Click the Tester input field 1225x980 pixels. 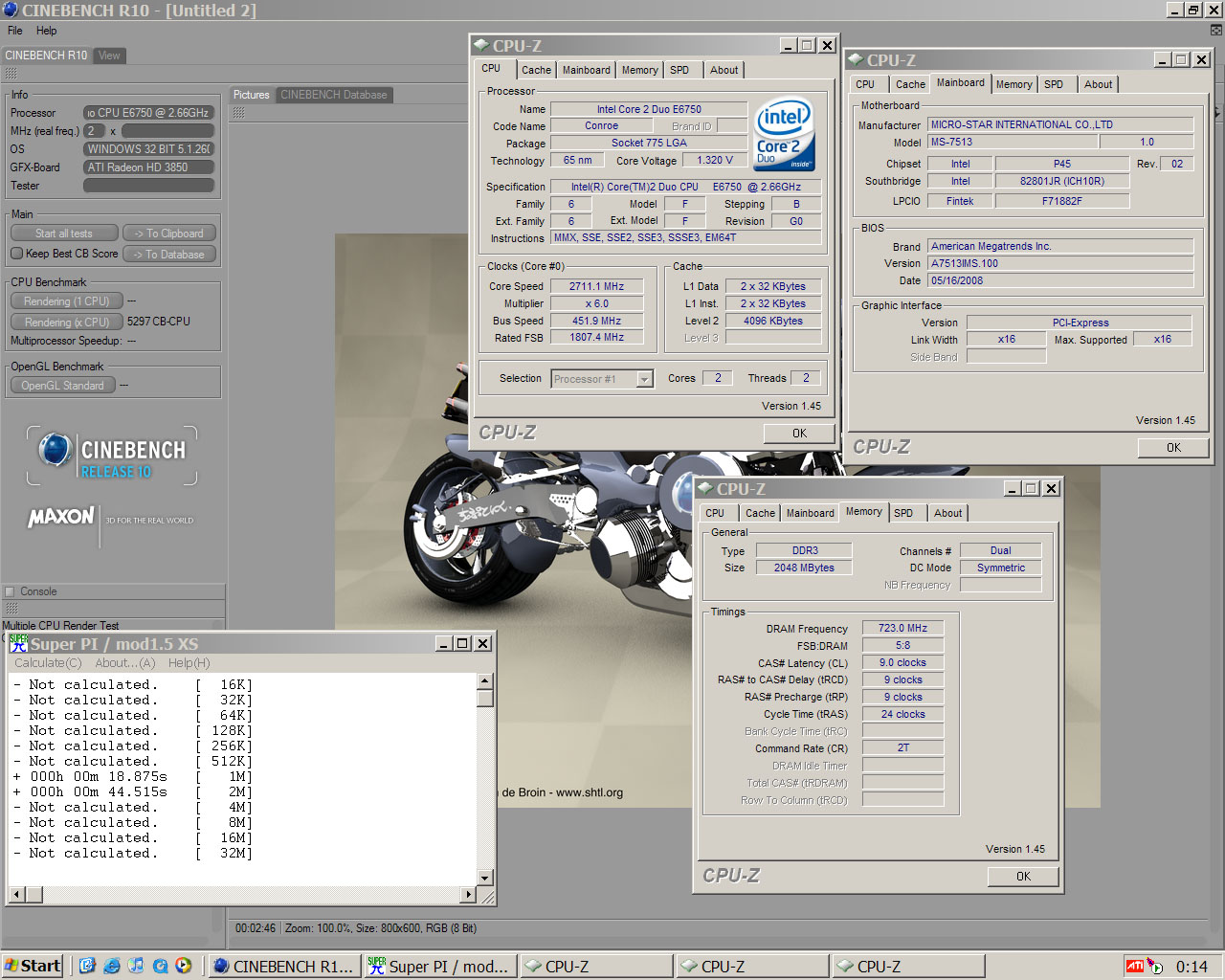coord(148,186)
